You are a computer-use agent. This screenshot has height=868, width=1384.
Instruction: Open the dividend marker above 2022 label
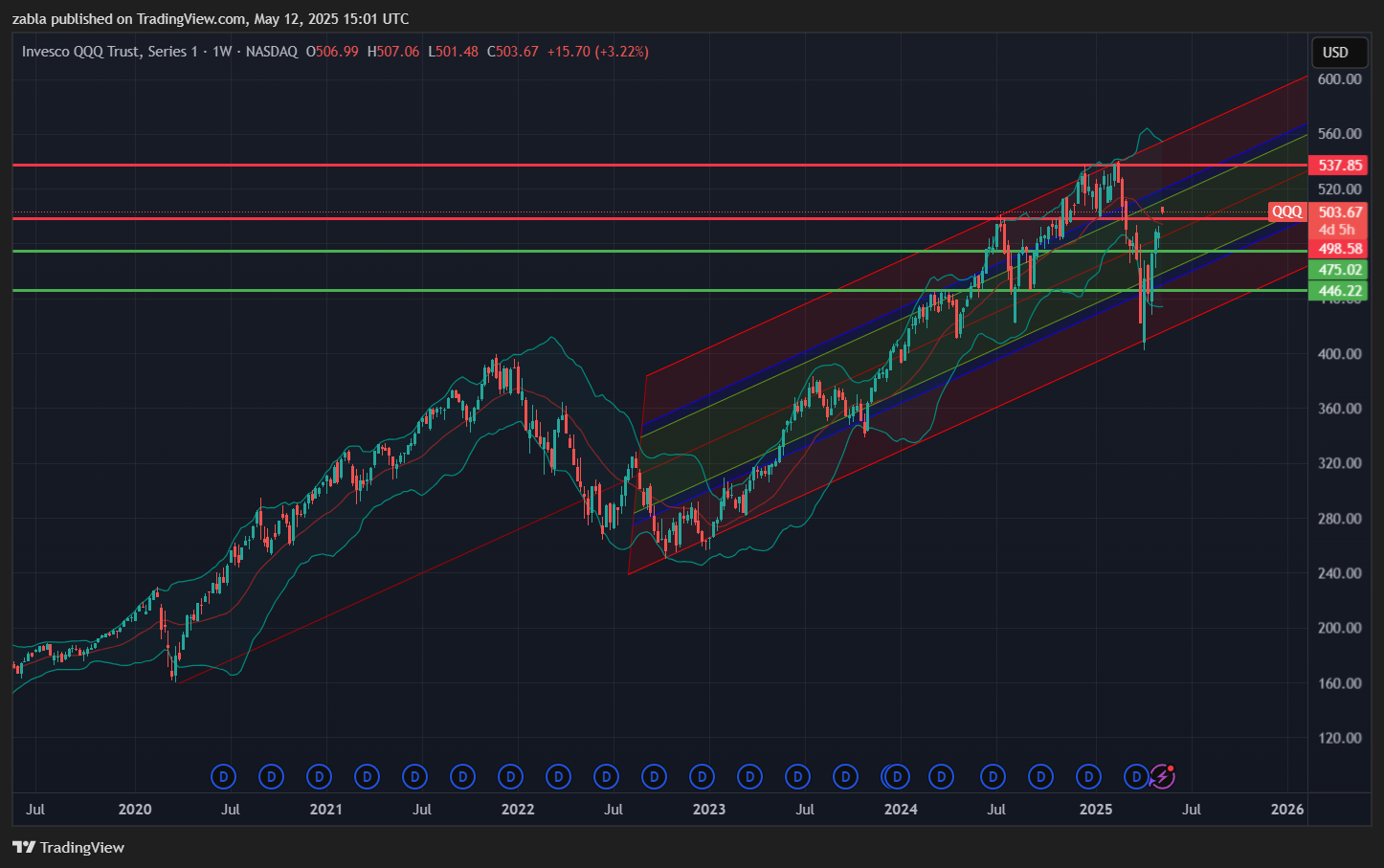coord(510,776)
